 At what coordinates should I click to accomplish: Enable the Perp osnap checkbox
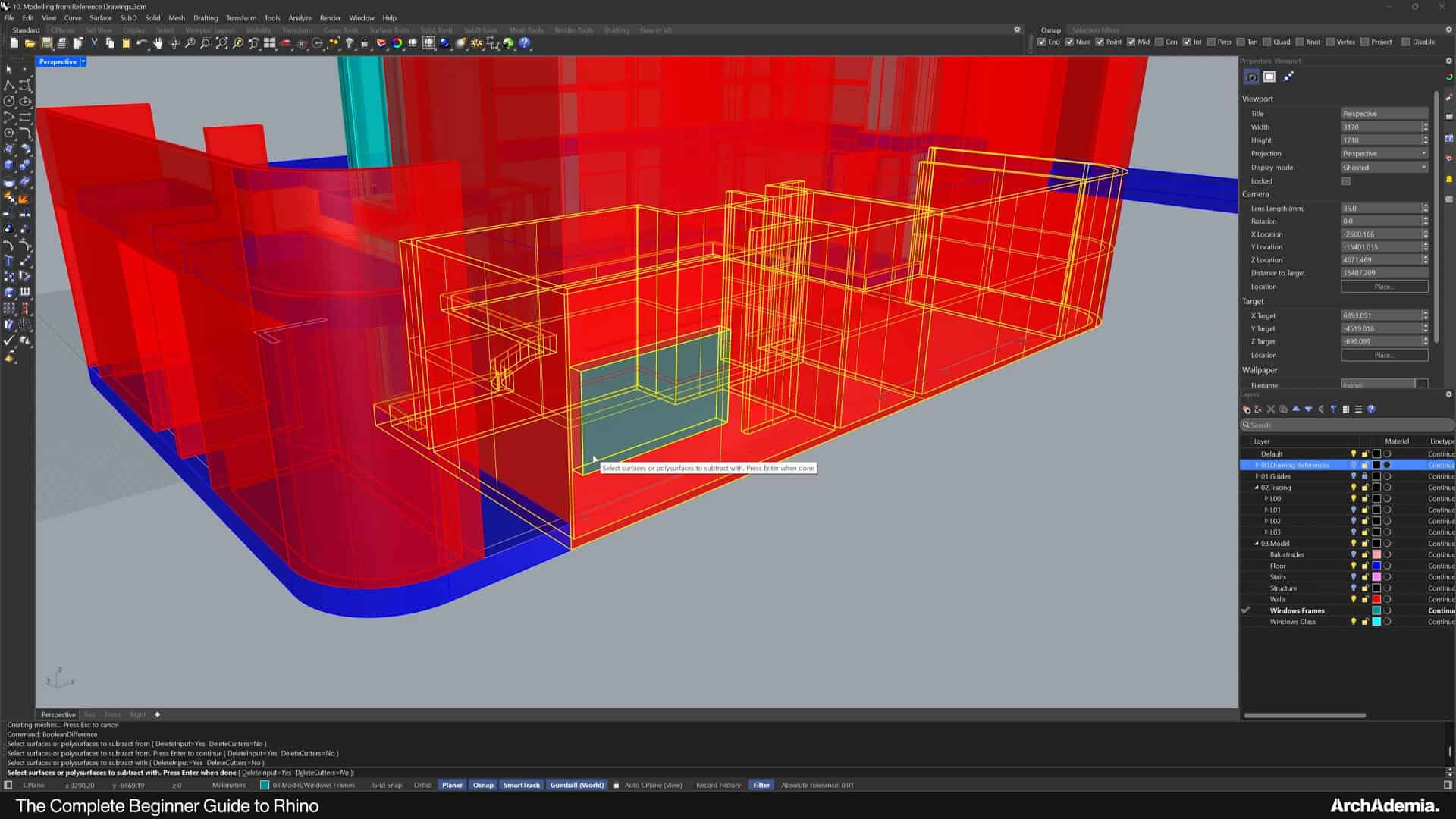1211,42
